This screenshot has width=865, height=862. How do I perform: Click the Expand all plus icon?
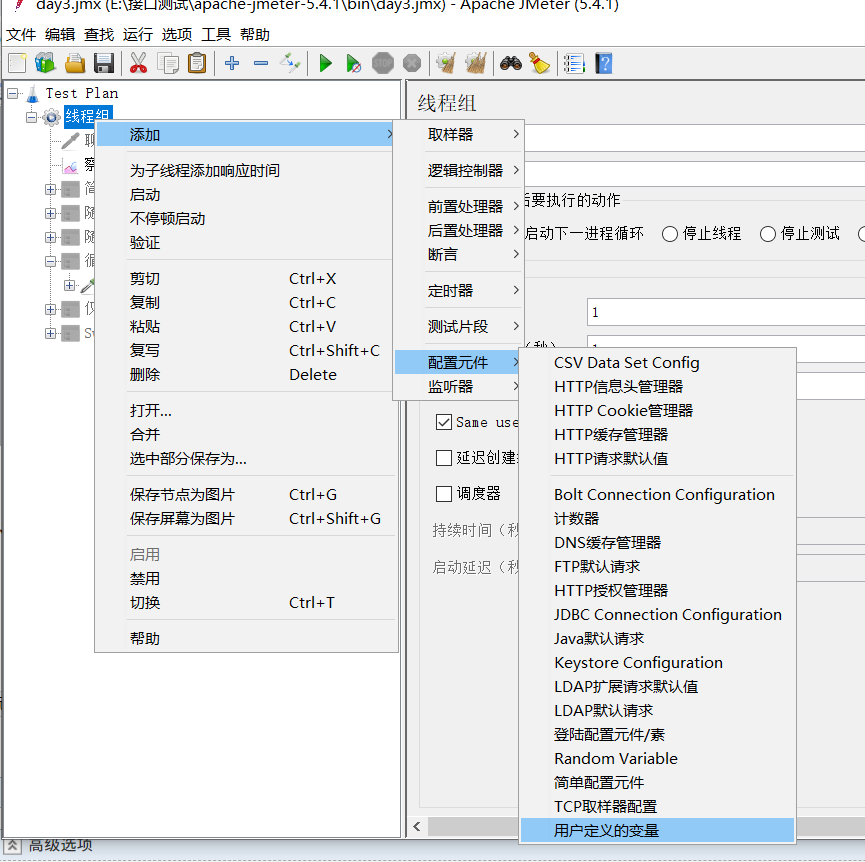click(x=232, y=63)
